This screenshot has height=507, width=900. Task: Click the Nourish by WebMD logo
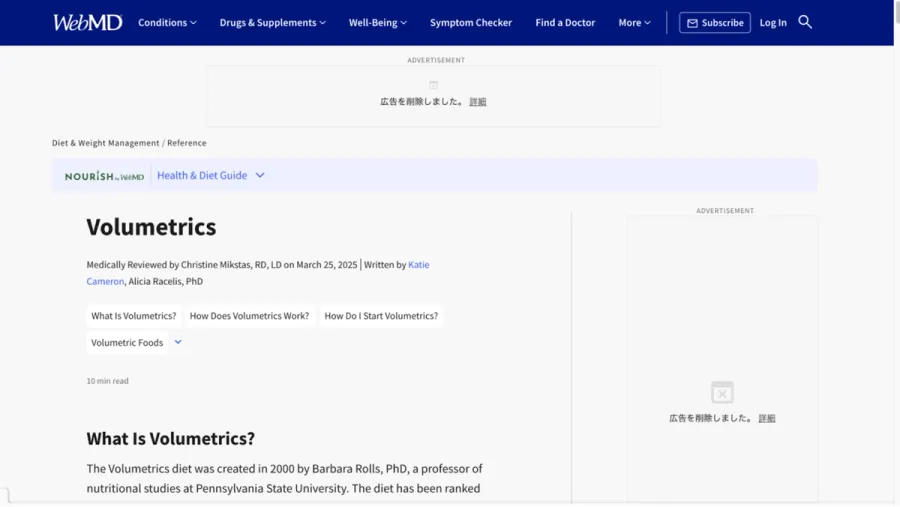[104, 176]
